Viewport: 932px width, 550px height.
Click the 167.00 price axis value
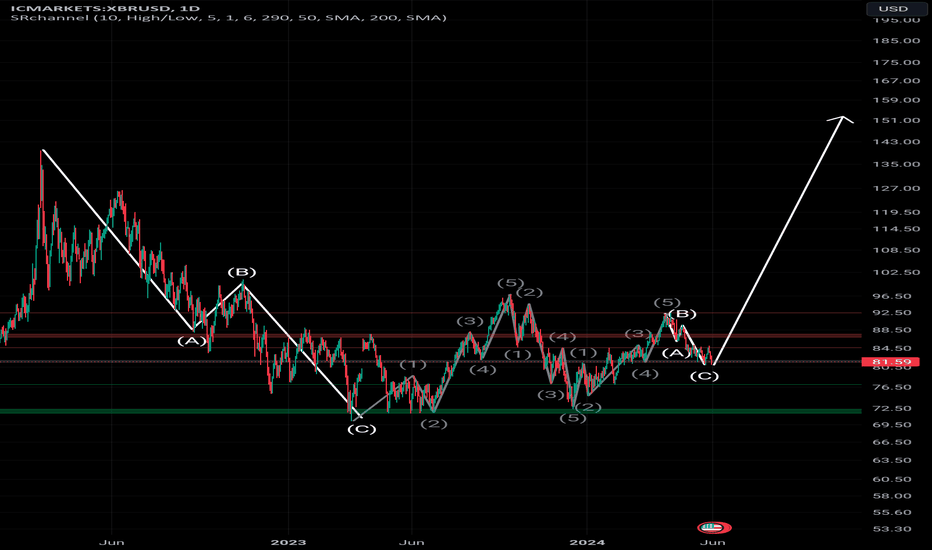(x=896, y=81)
